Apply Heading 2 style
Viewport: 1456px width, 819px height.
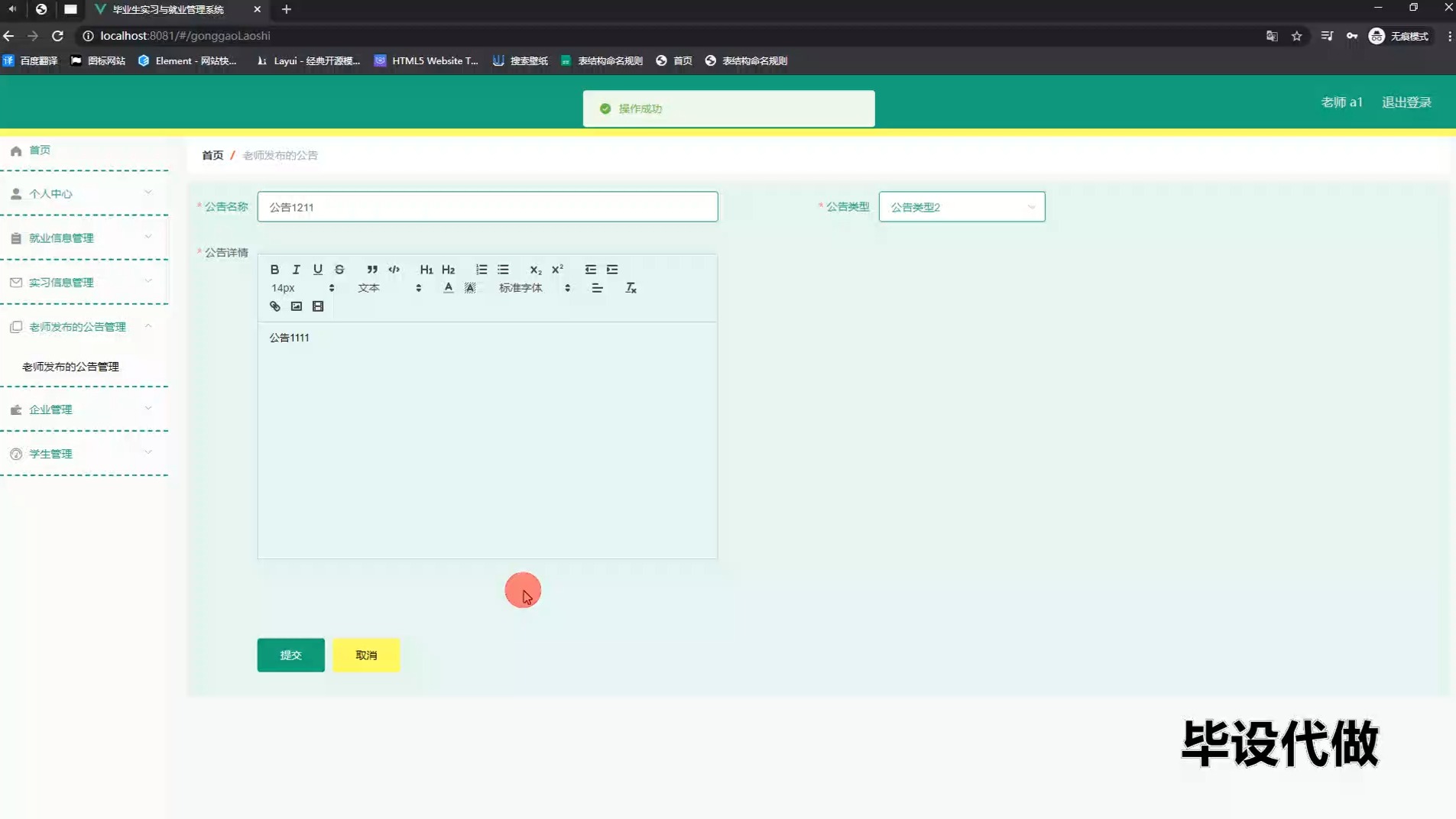(x=449, y=269)
